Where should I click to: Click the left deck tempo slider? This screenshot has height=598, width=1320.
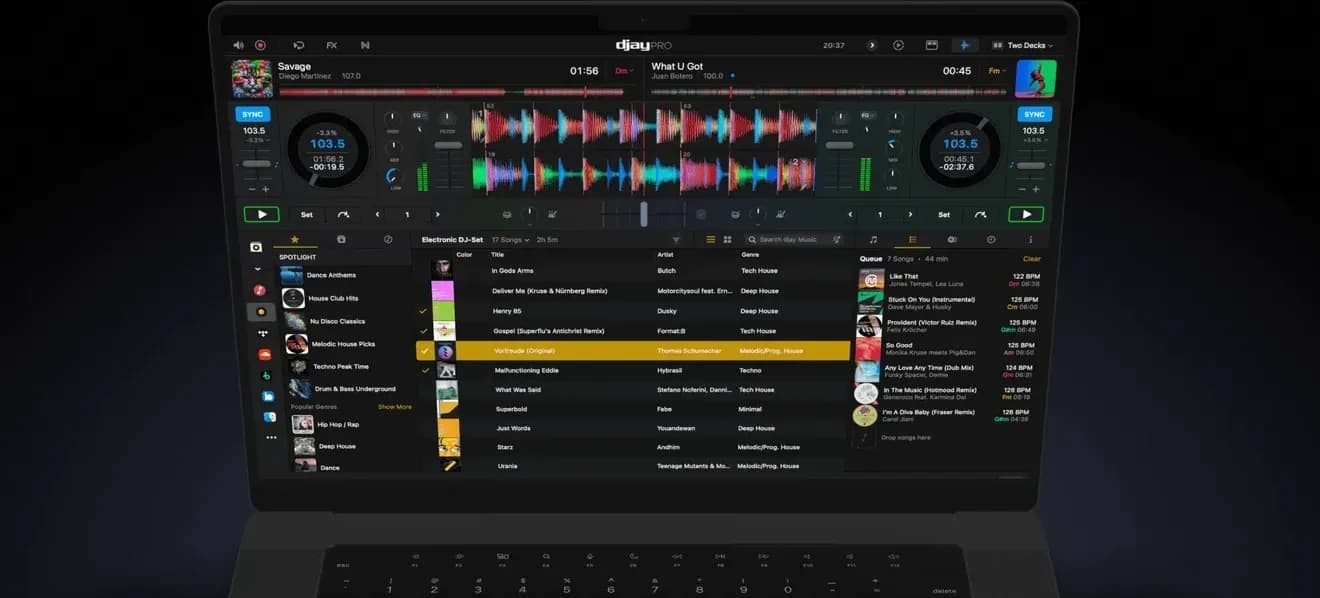coord(256,163)
